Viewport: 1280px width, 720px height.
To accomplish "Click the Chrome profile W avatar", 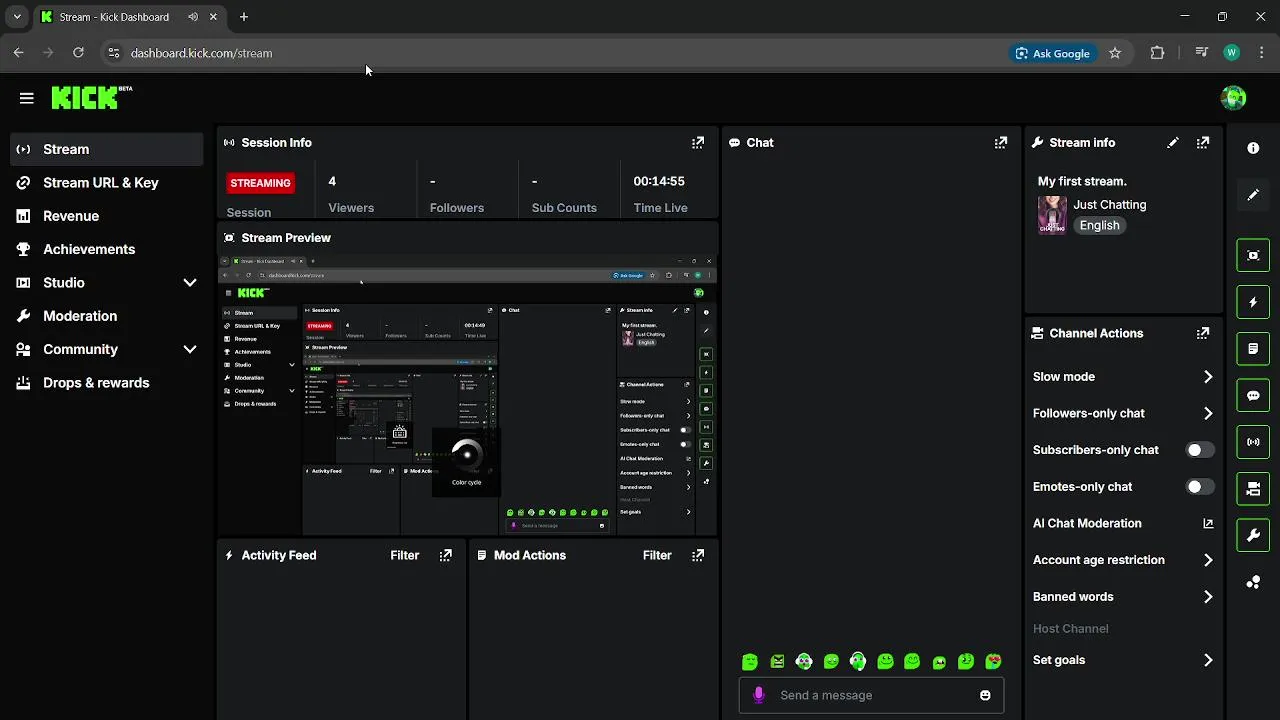I will tap(1231, 53).
